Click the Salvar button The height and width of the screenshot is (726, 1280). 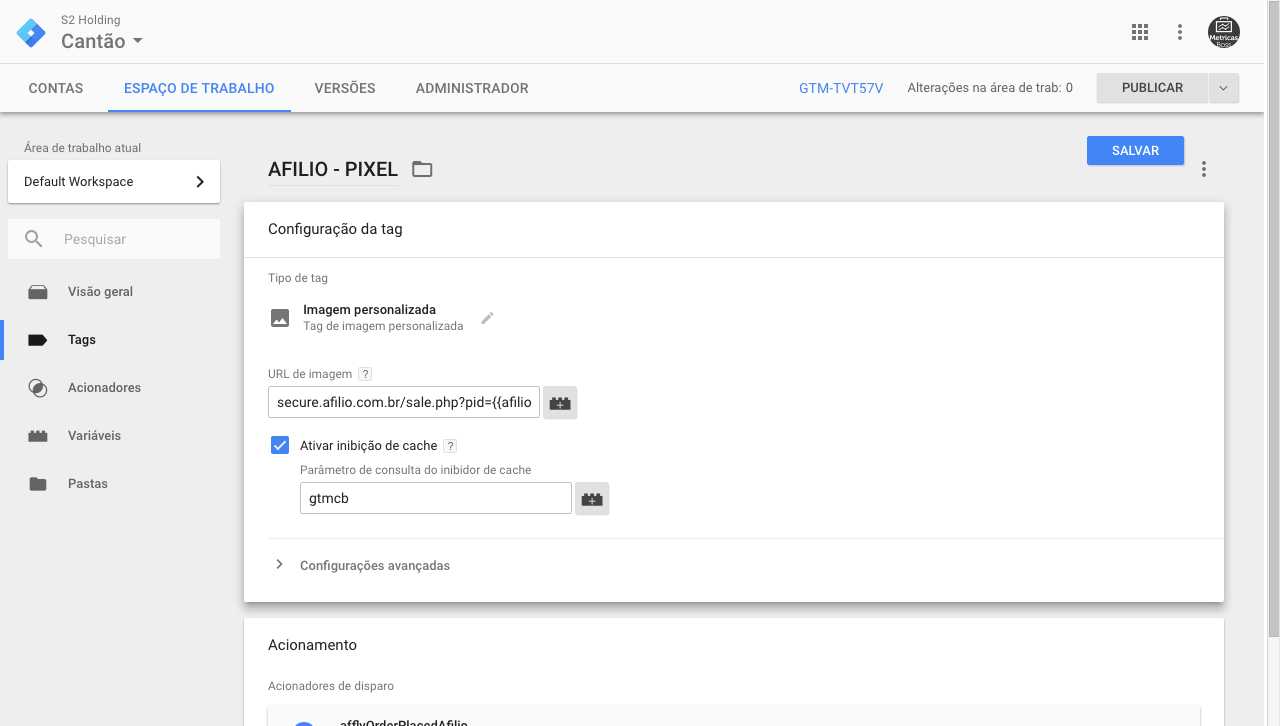click(1135, 150)
